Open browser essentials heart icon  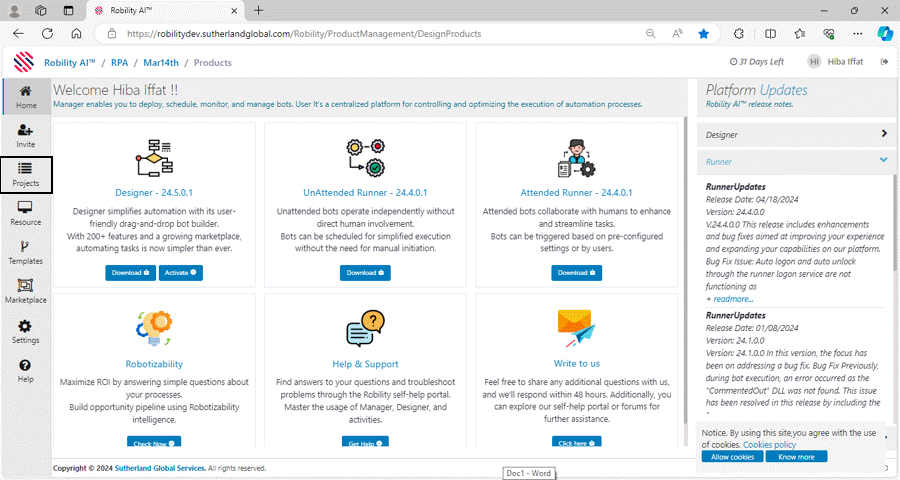[828, 34]
